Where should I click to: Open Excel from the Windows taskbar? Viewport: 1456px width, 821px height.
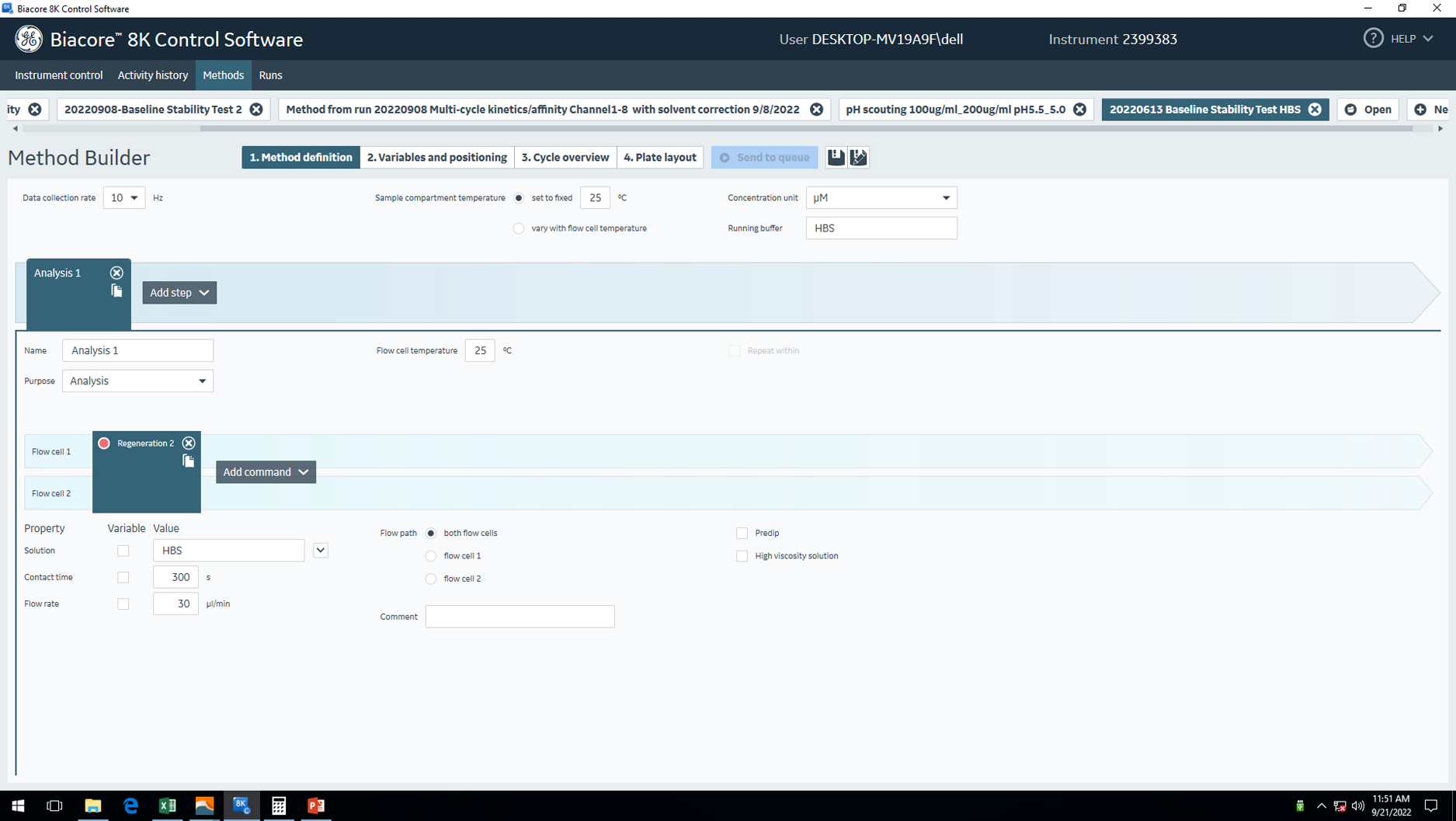click(167, 805)
